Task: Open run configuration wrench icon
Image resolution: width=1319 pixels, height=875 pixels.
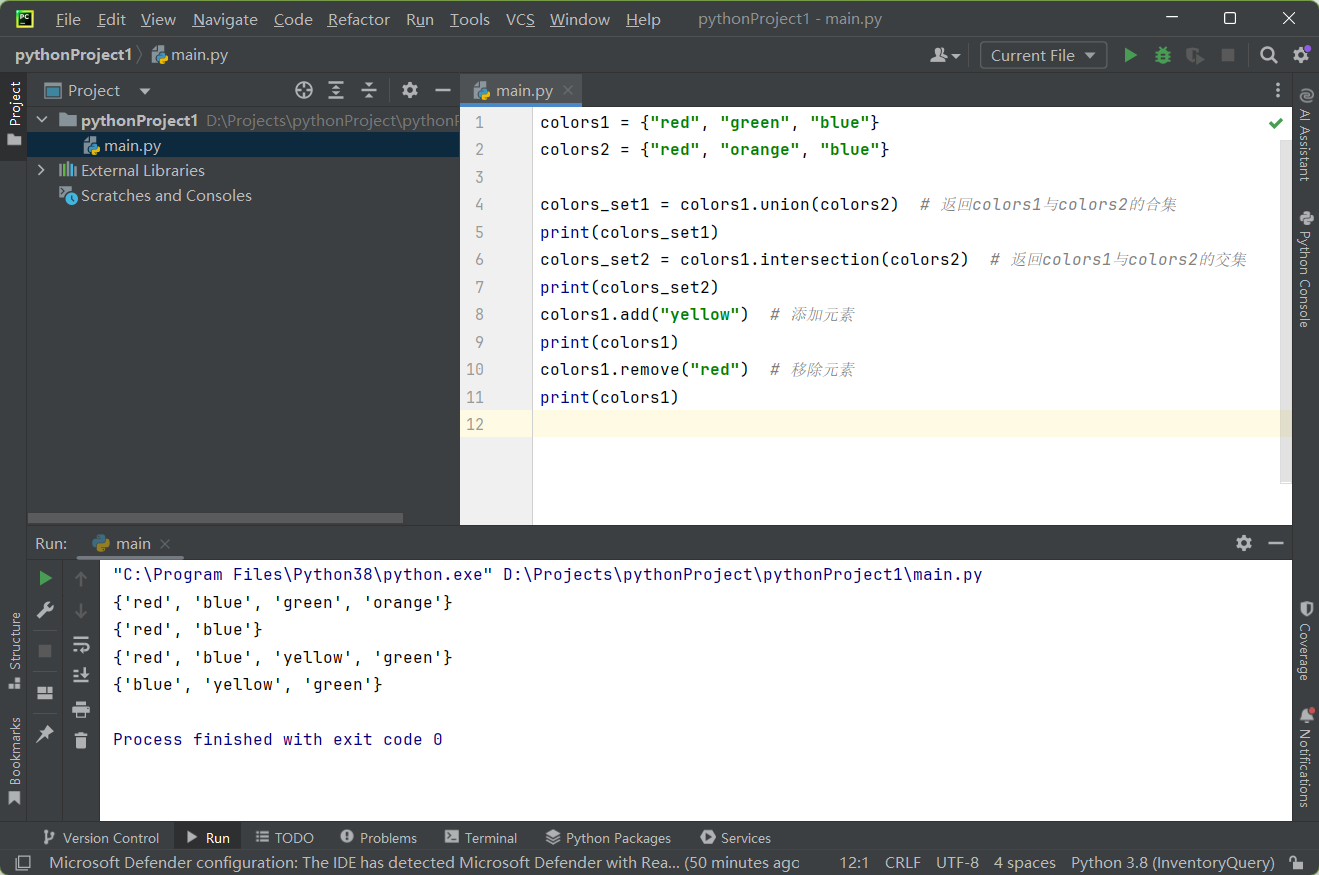Action: pos(45,610)
